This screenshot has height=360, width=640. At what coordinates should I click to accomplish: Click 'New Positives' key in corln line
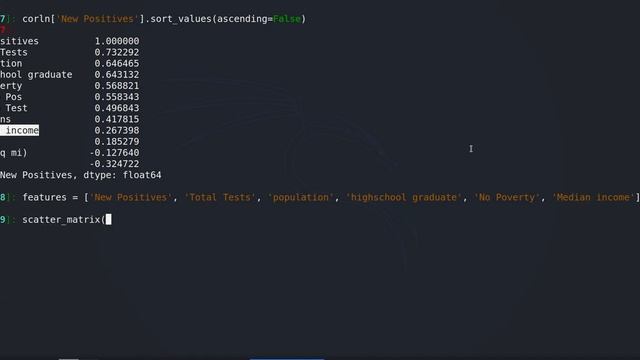(97, 19)
